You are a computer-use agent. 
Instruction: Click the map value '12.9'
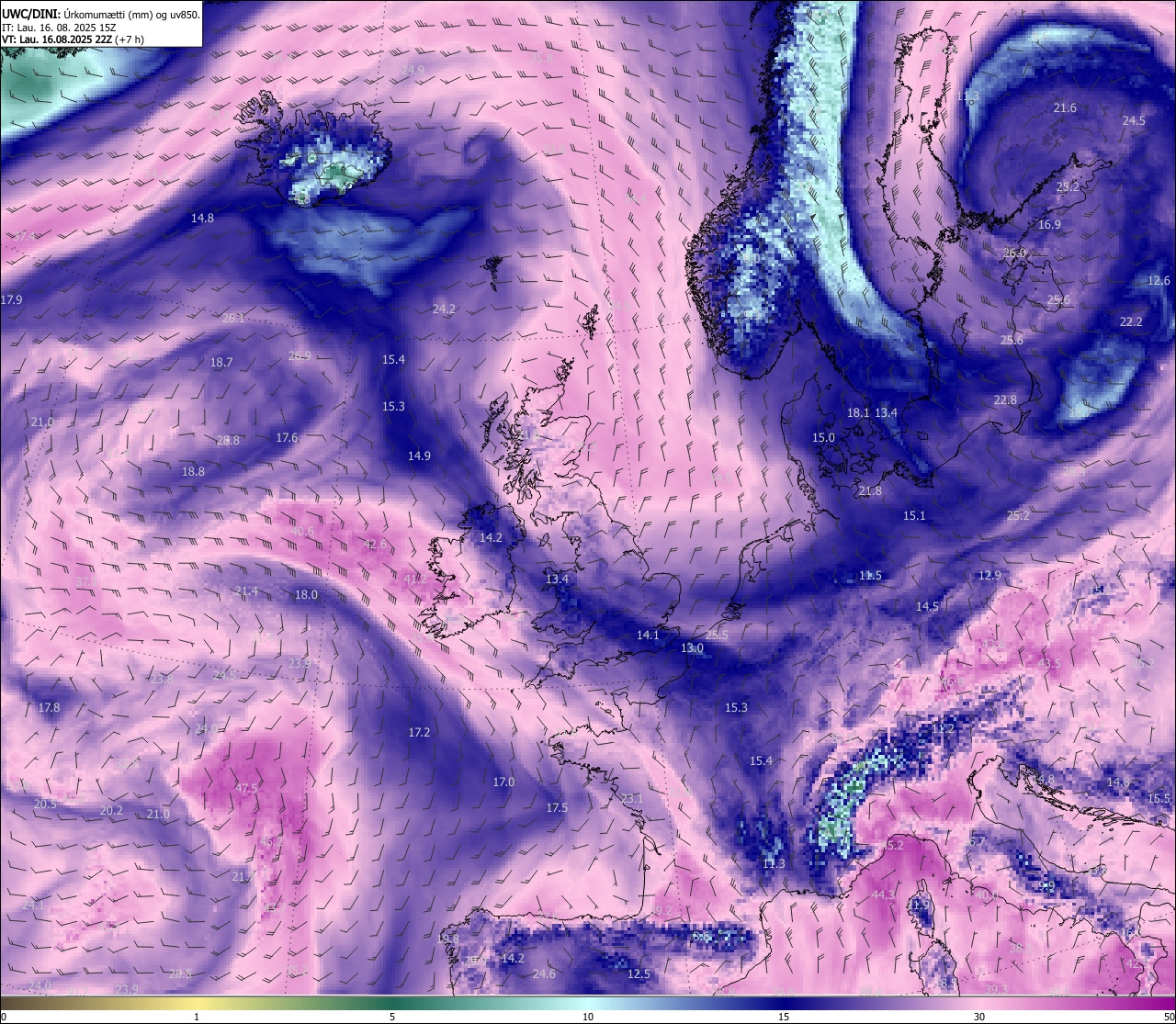[x=989, y=576]
